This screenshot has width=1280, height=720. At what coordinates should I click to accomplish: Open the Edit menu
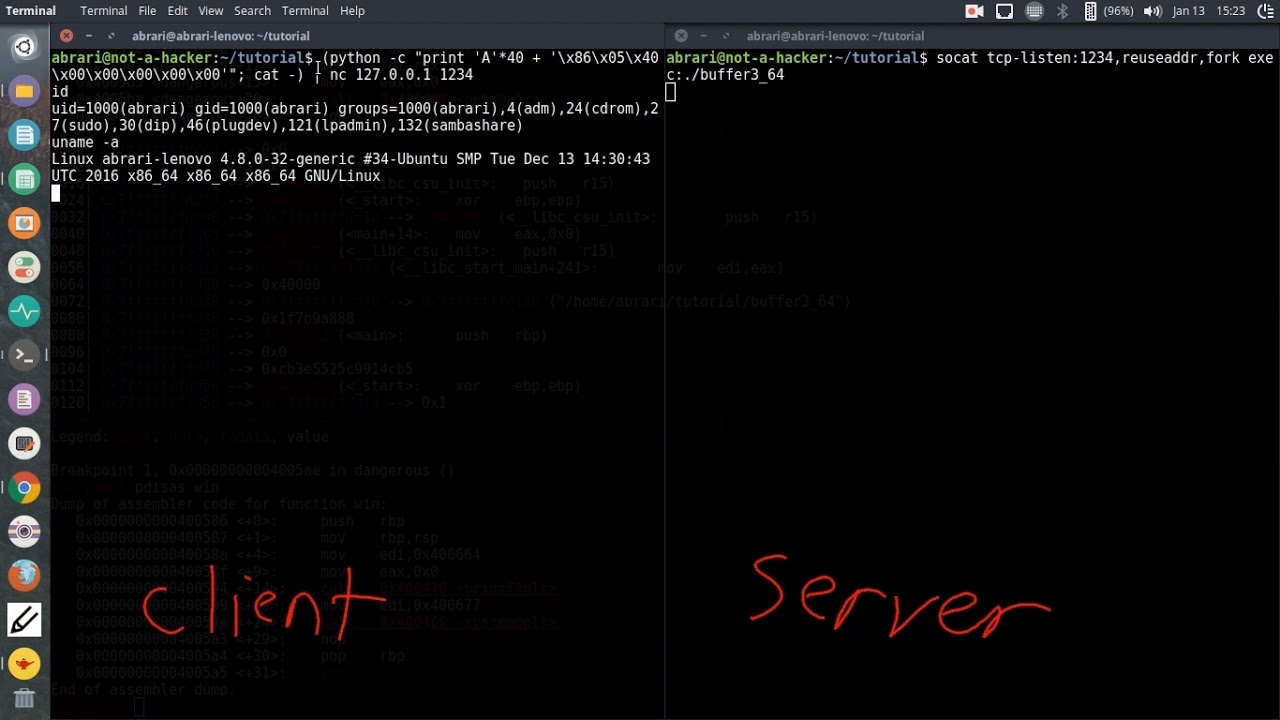[178, 11]
